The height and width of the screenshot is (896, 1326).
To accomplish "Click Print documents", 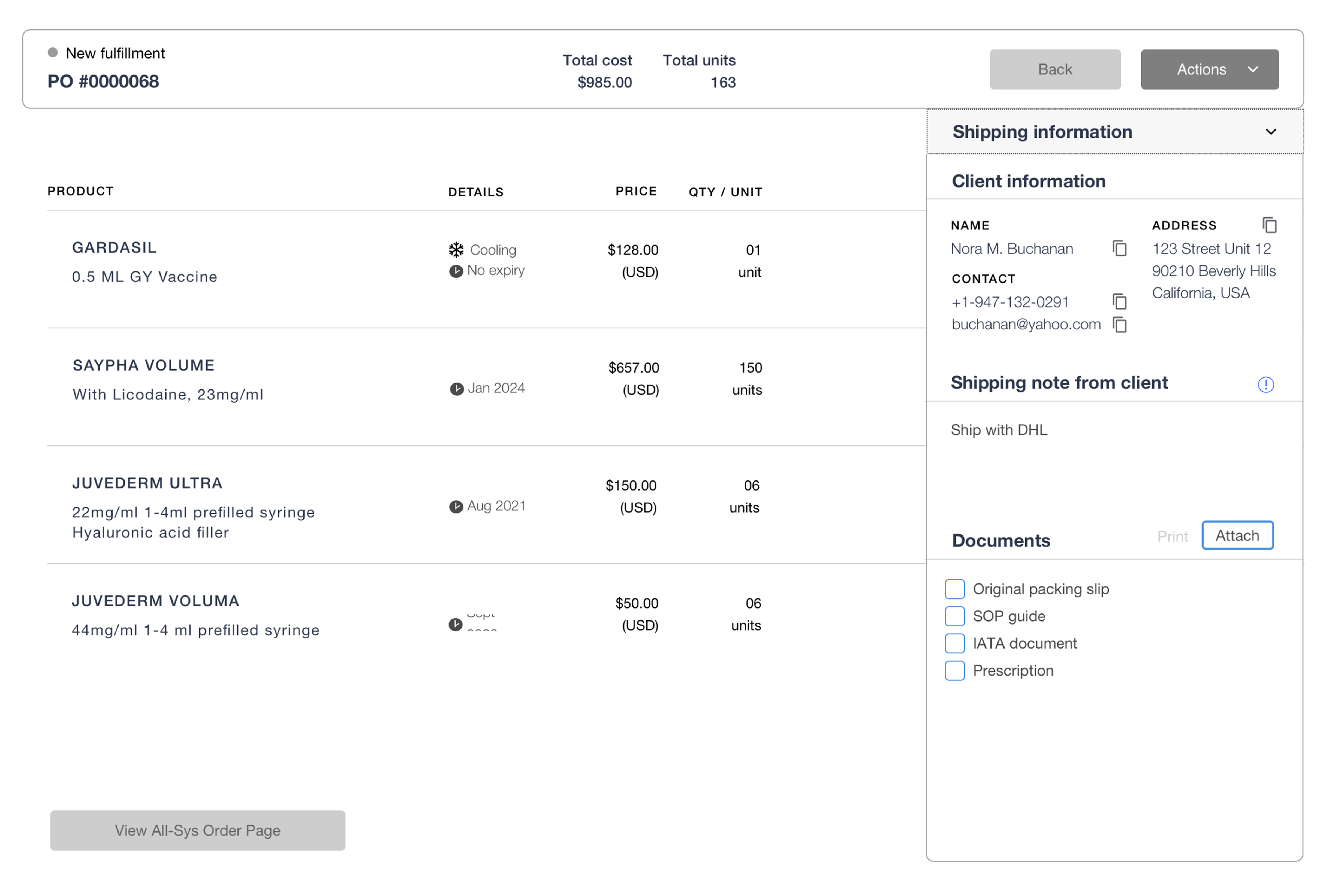I will click(1172, 537).
